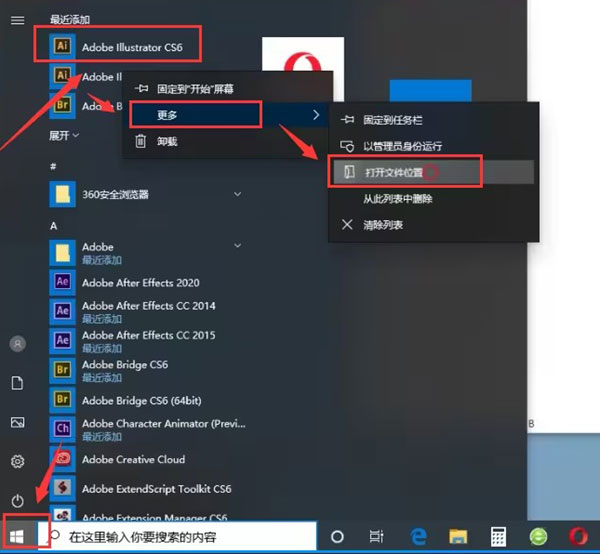Click the 更多 submenu arrow
This screenshot has height=554, width=600.
click(316, 115)
